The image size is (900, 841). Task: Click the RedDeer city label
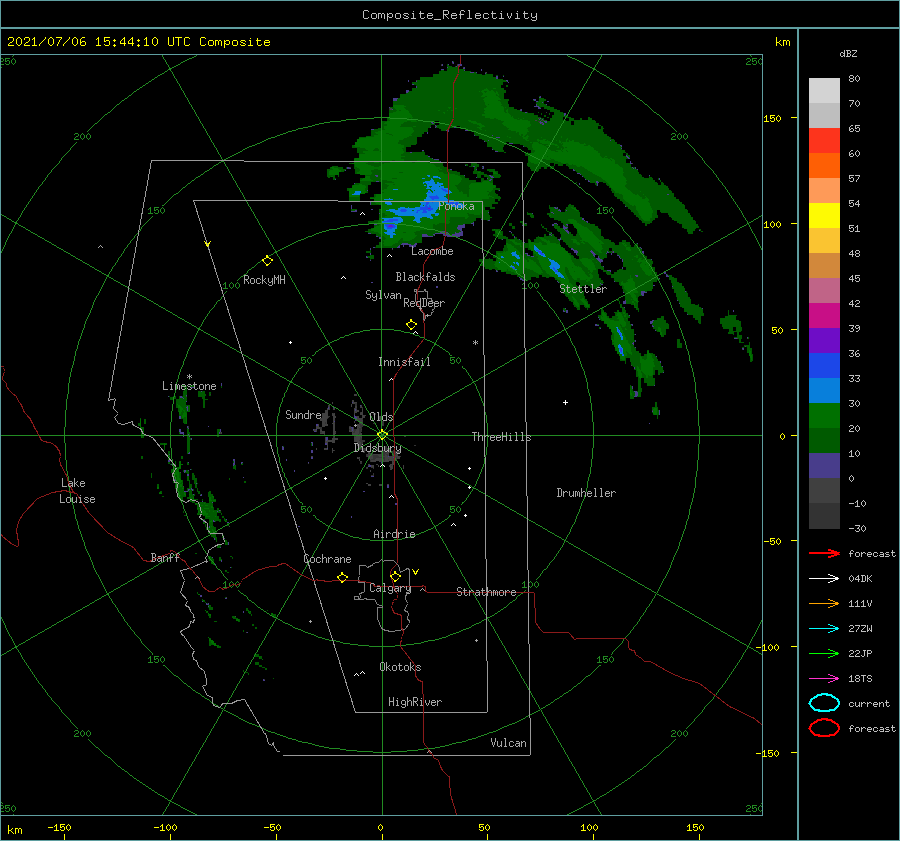coord(424,303)
